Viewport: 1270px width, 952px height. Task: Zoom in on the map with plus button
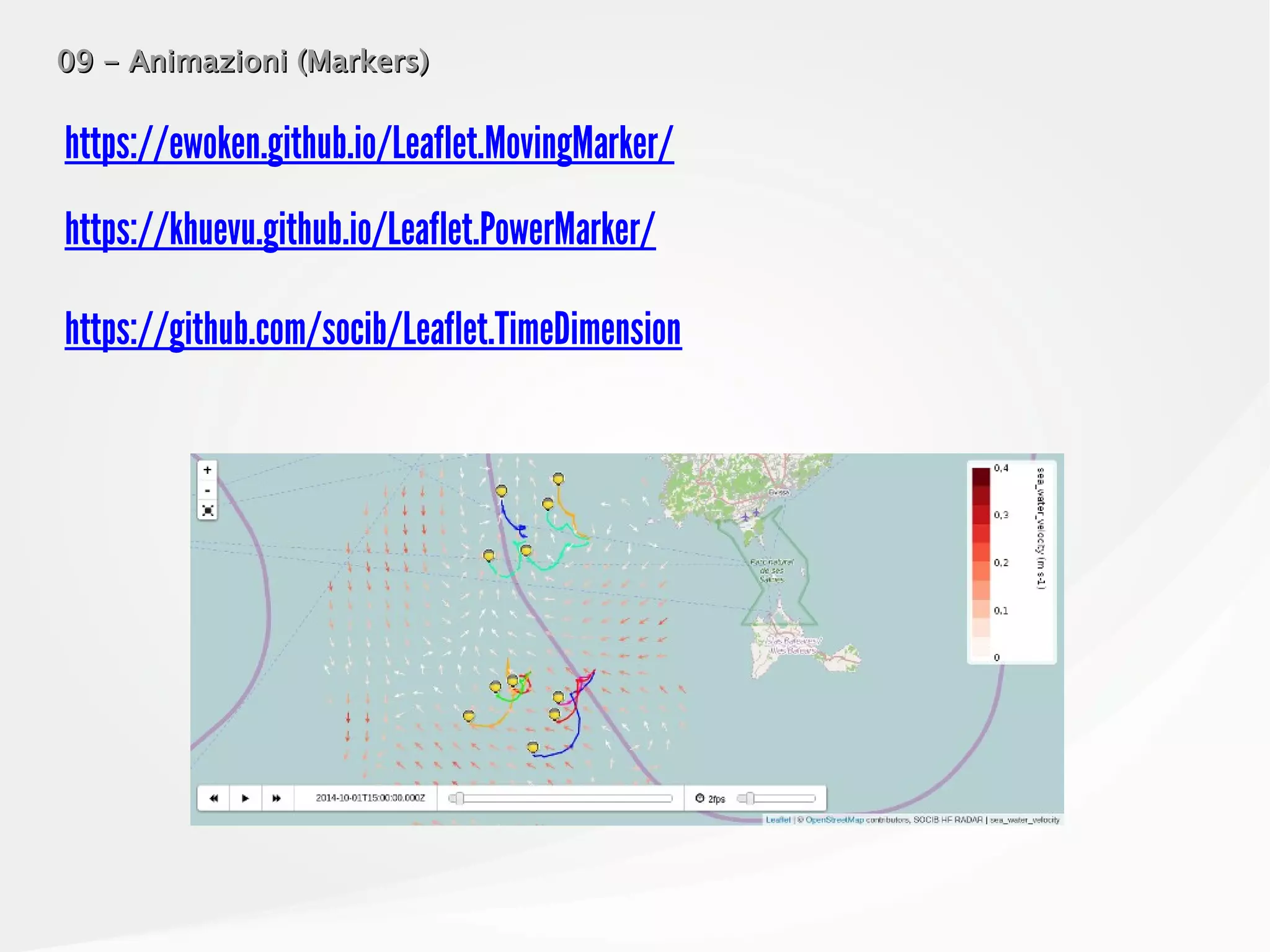[x=208, y=470]
